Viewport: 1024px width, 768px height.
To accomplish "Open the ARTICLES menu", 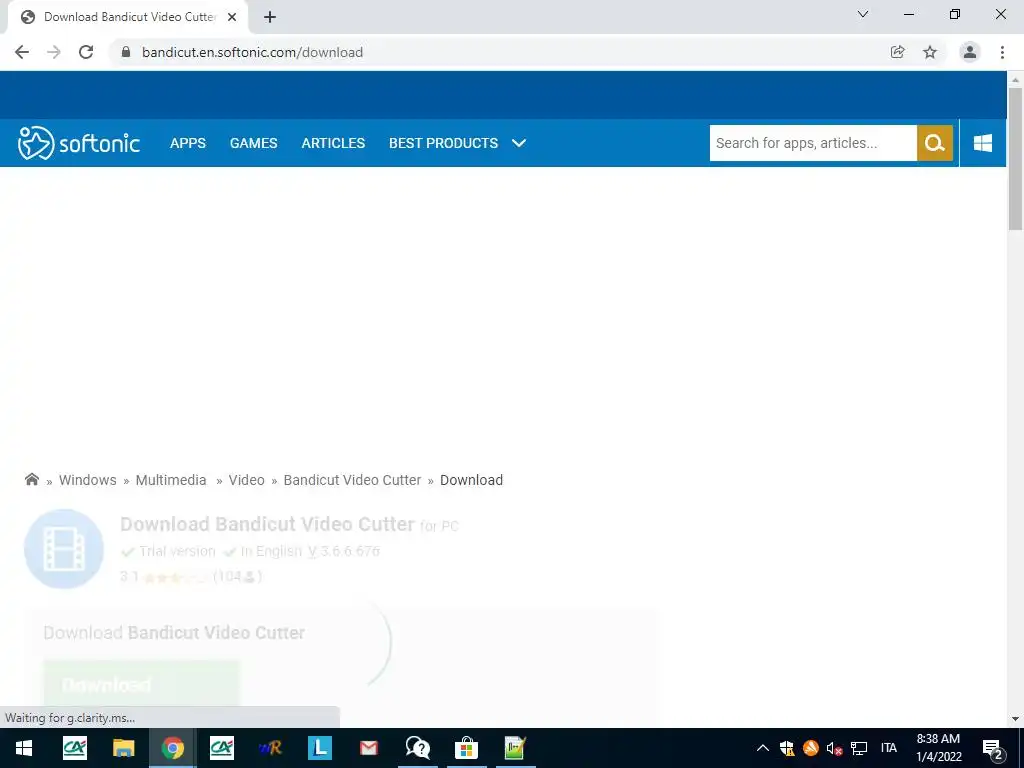I will click(333, 143).
